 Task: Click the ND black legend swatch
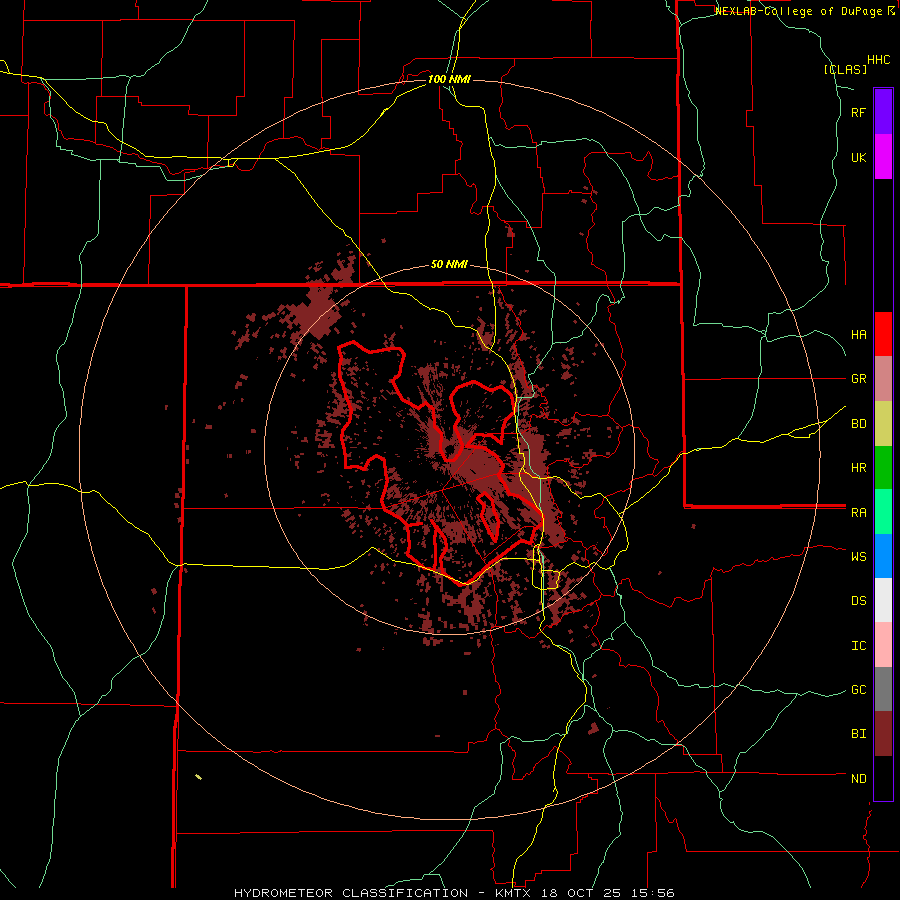coord(883,778)
